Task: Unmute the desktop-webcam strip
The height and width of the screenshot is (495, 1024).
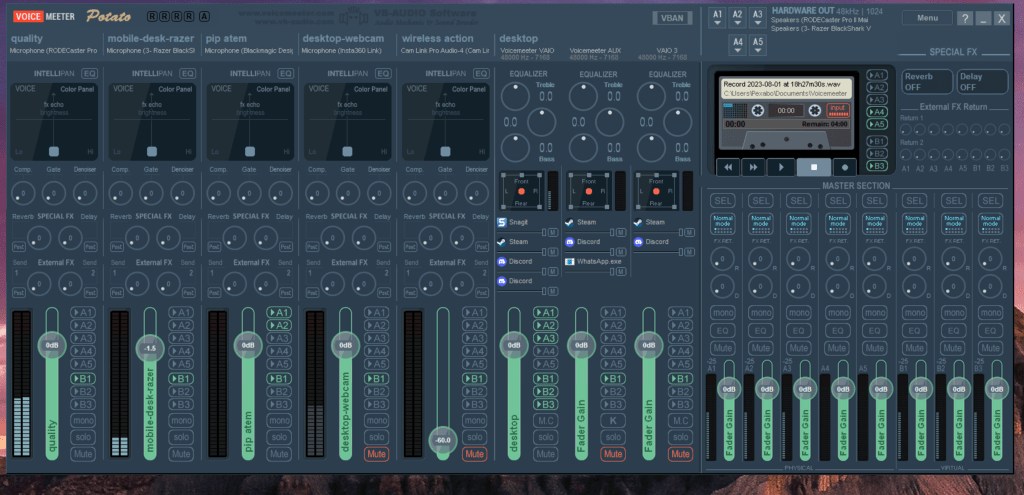Action: pyautogui.click(x=377, y=454)
